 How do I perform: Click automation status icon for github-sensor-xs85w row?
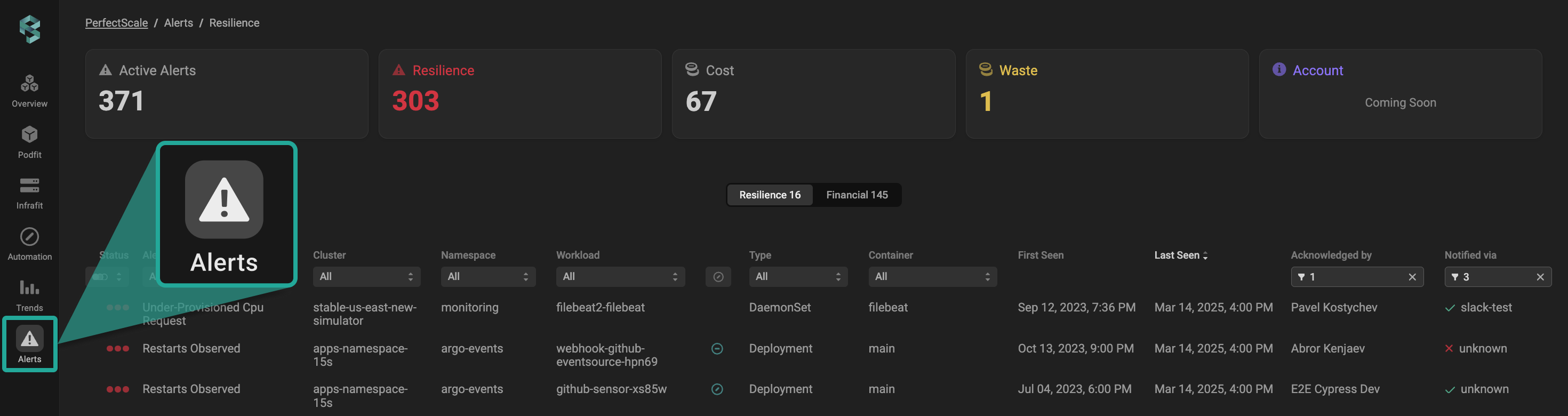coord(717,389)
